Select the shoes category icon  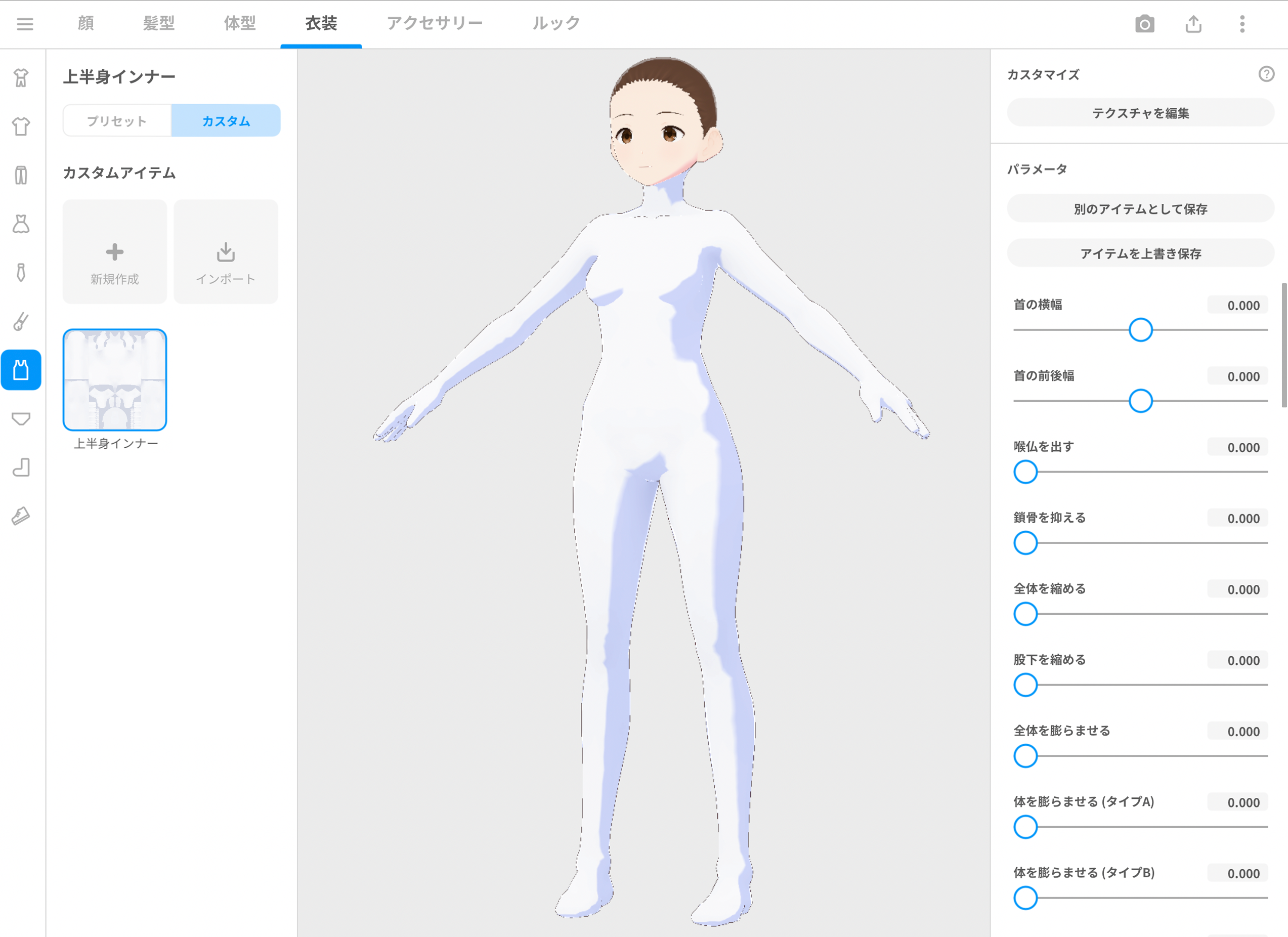(x=21, y=516)
